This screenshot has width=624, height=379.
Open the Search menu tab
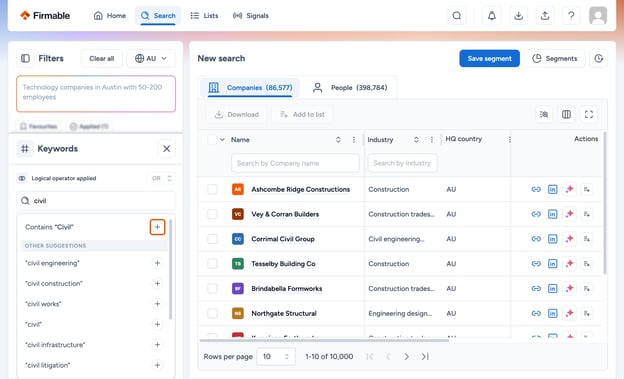[x=158, y=16]
